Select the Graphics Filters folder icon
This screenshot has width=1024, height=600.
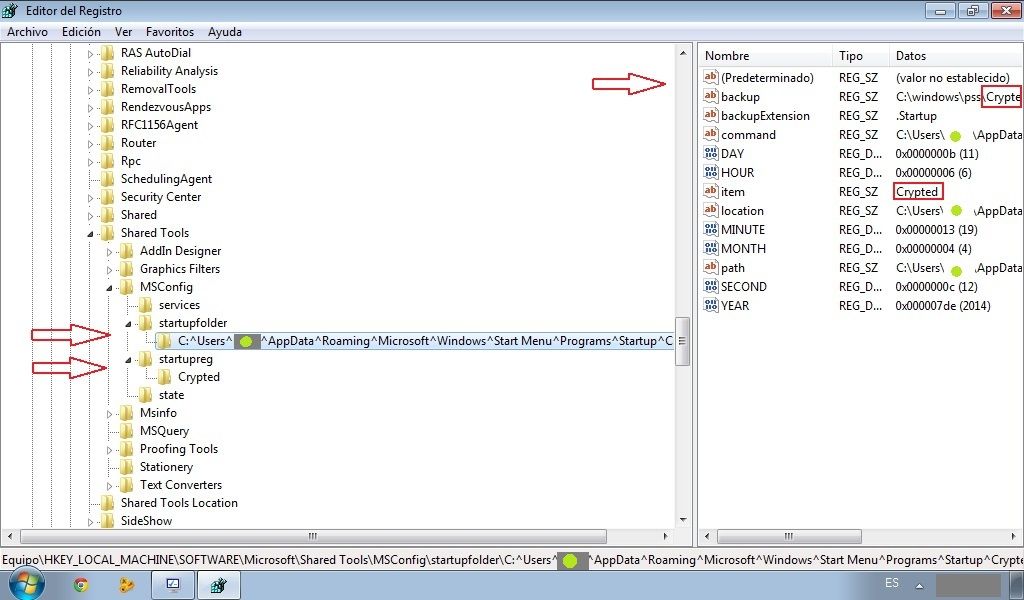click(x=126, y=268)
